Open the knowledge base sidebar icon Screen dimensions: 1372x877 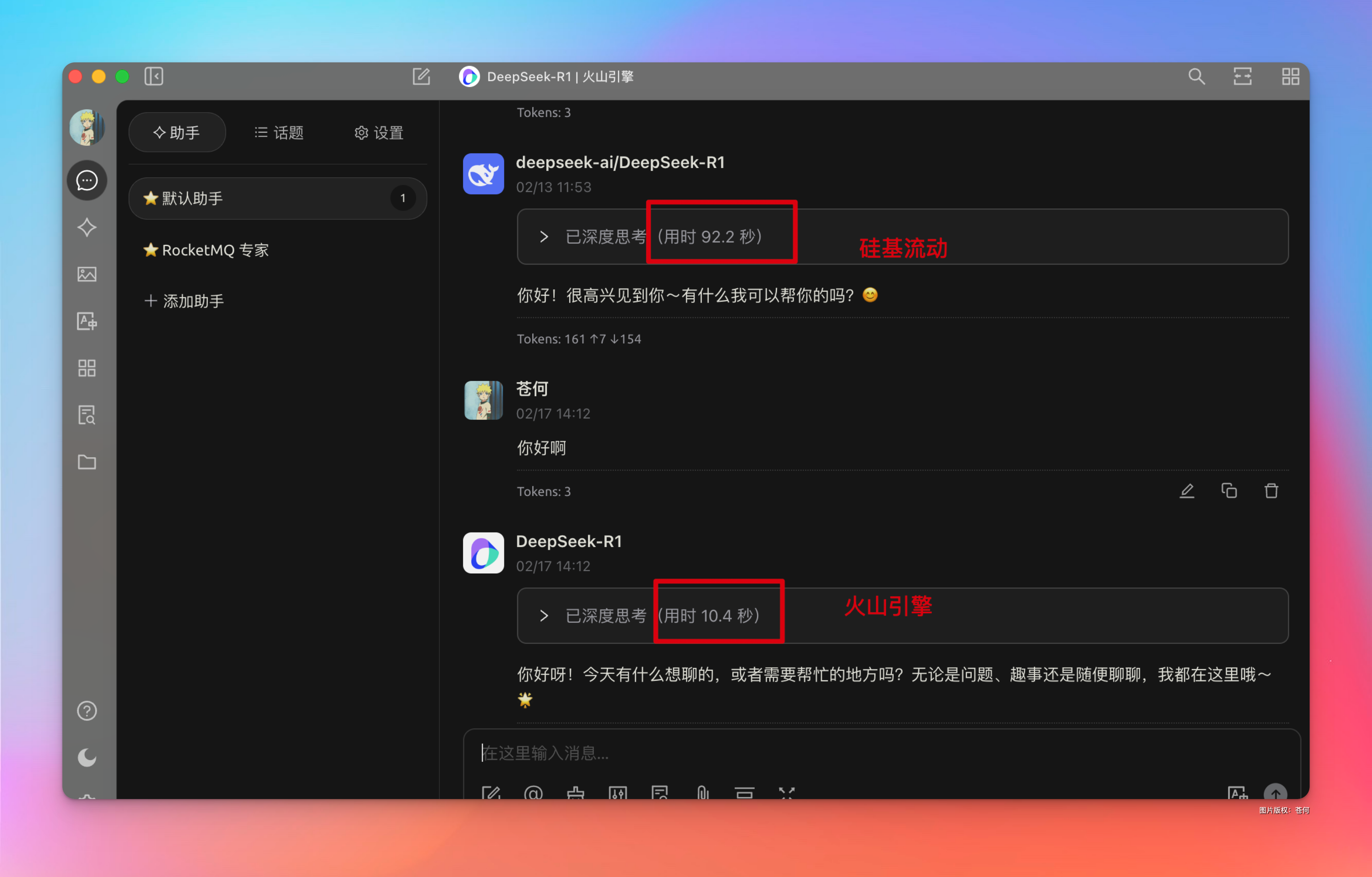tap(87, 415)
